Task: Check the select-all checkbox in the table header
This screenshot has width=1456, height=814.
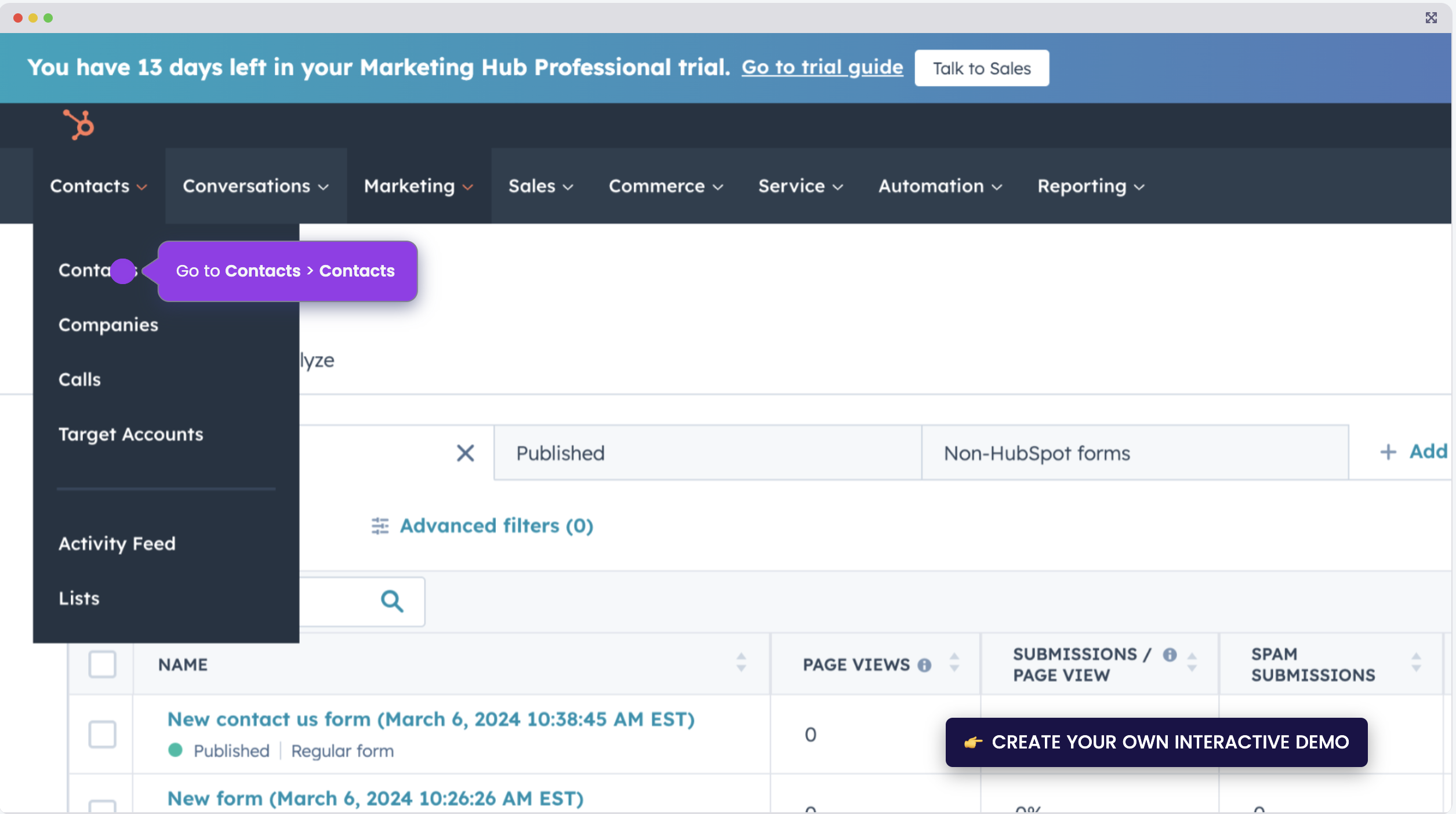Action: pos(102,664)
